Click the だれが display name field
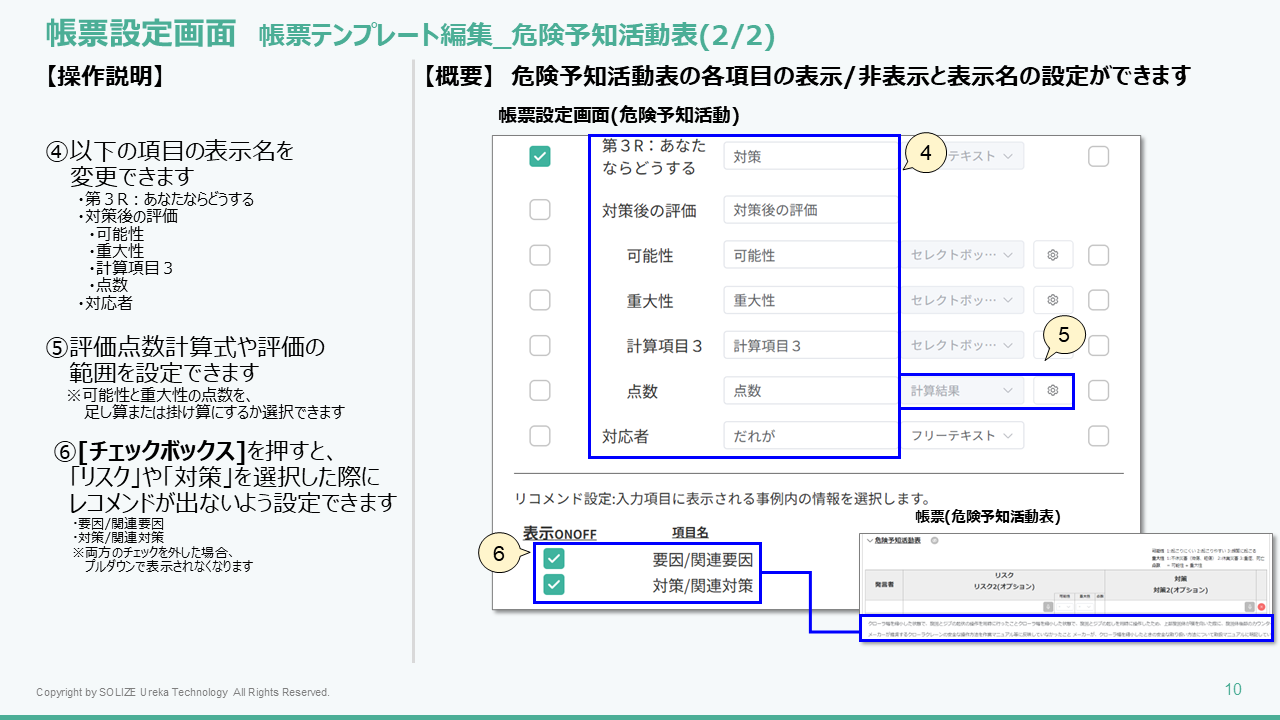The image size is (1280, 720). point(810,435)
